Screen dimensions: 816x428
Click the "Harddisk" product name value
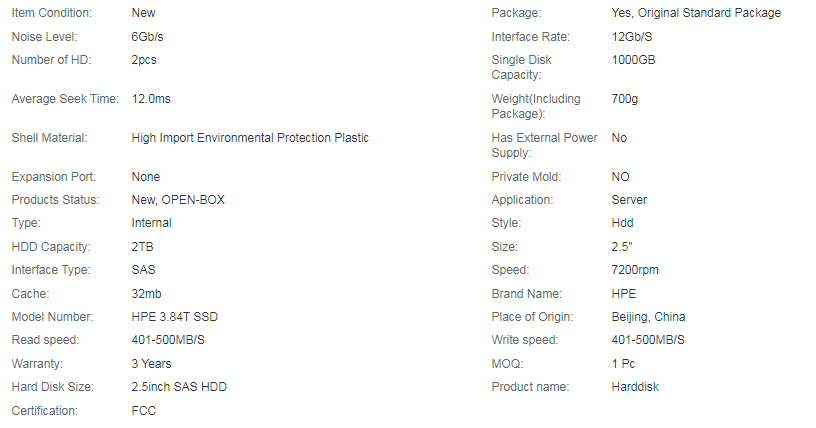tap(635, 387)
